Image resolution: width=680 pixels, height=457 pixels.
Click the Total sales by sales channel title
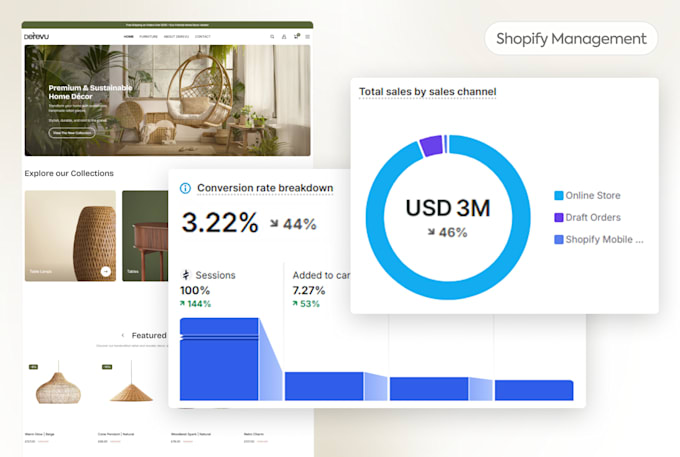(428, 92)
